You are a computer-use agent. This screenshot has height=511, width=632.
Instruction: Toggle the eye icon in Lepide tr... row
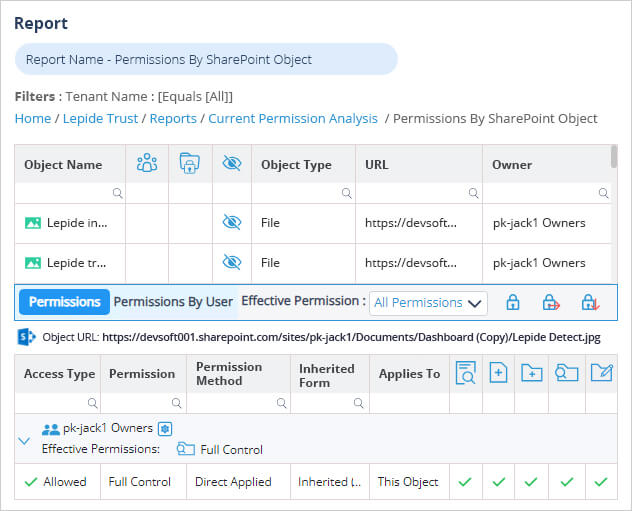232,262
